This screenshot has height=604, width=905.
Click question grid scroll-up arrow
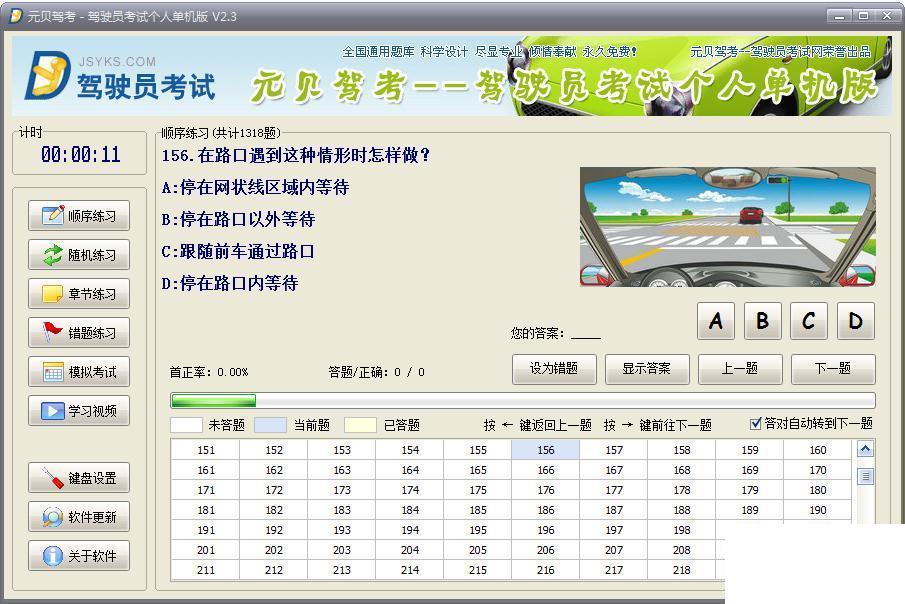865,449
